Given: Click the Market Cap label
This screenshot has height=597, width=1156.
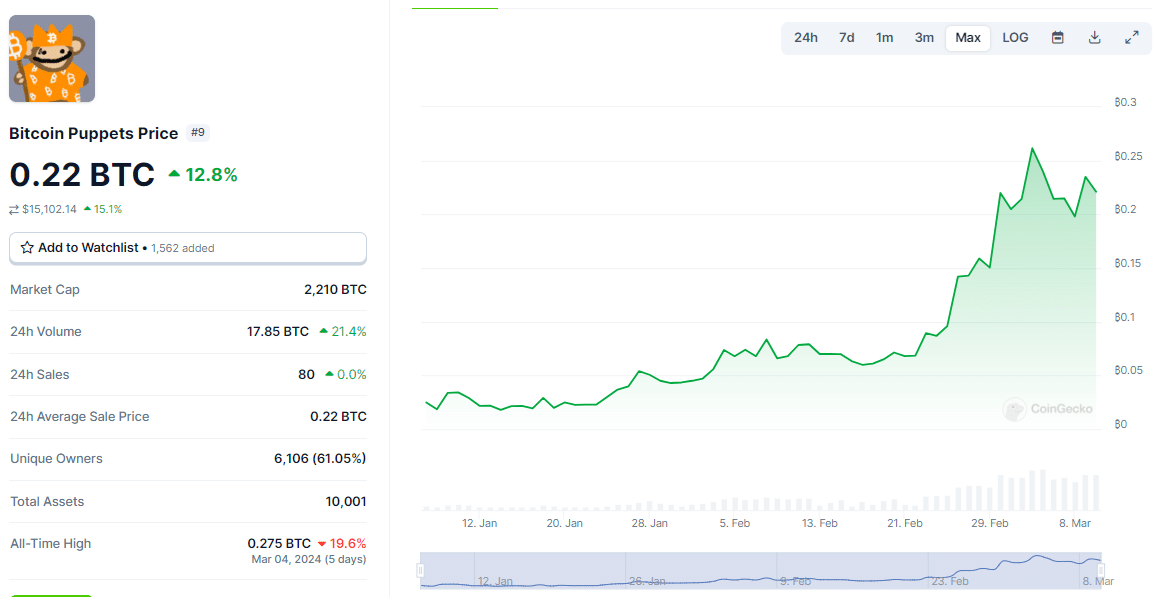Looking at the screenshot, I should point(45,290).
